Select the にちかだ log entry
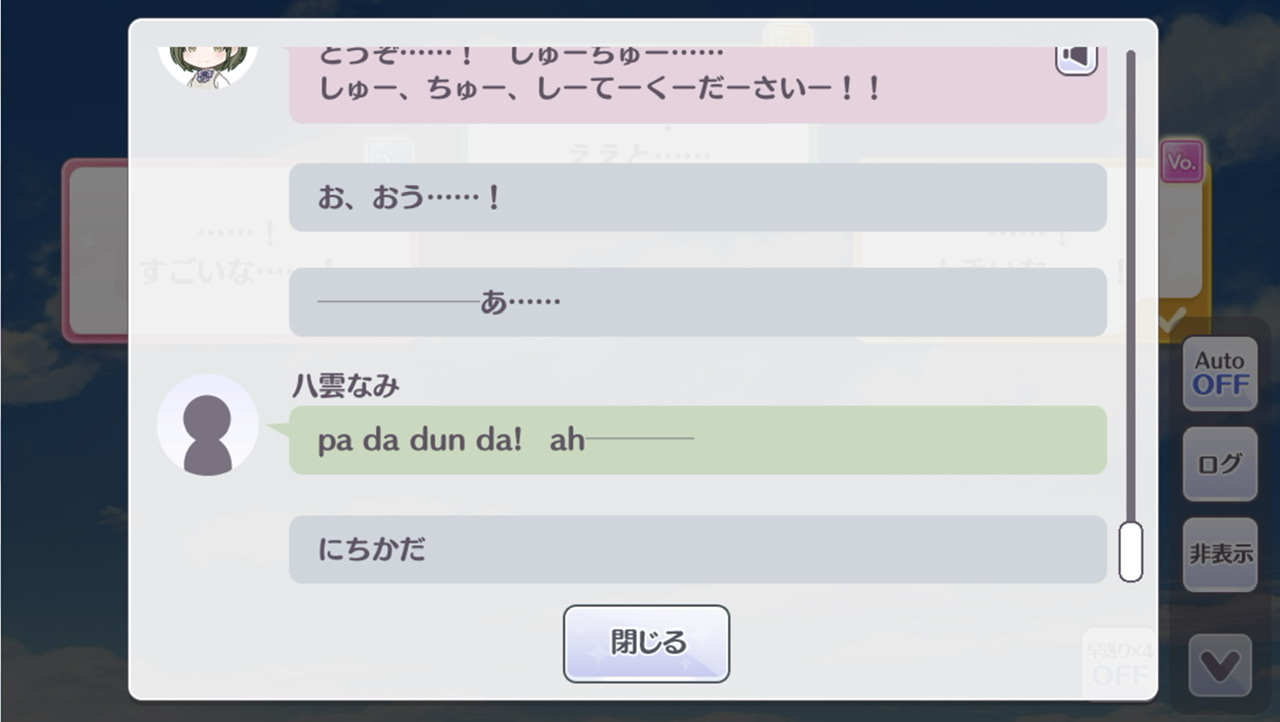1280x722 pixels. click(x=698, y=549)
